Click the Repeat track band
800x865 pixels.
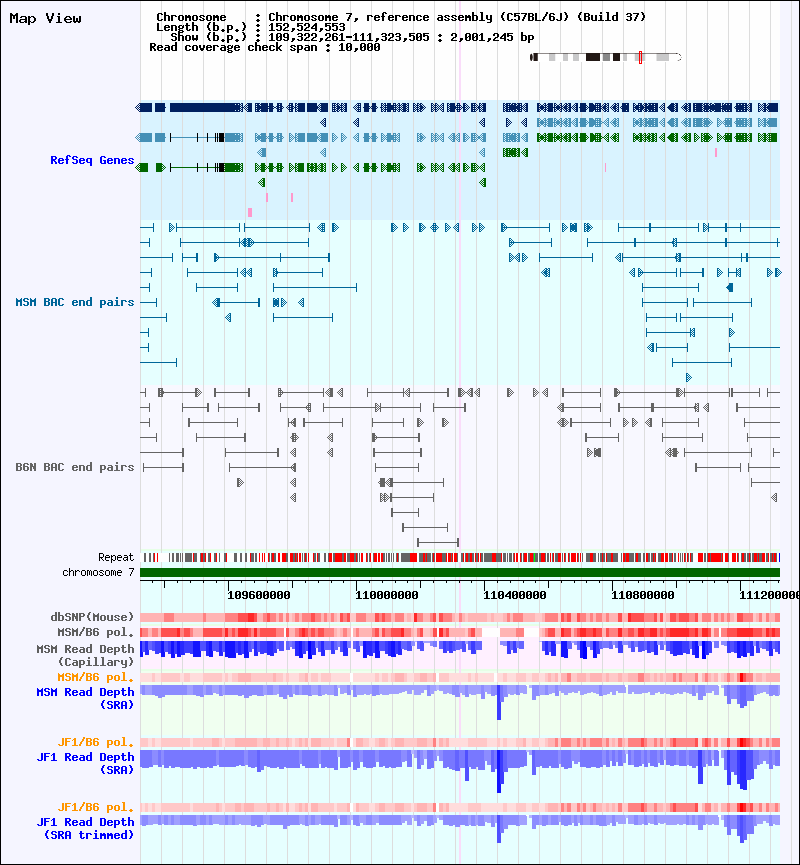(x=460, y=558)
